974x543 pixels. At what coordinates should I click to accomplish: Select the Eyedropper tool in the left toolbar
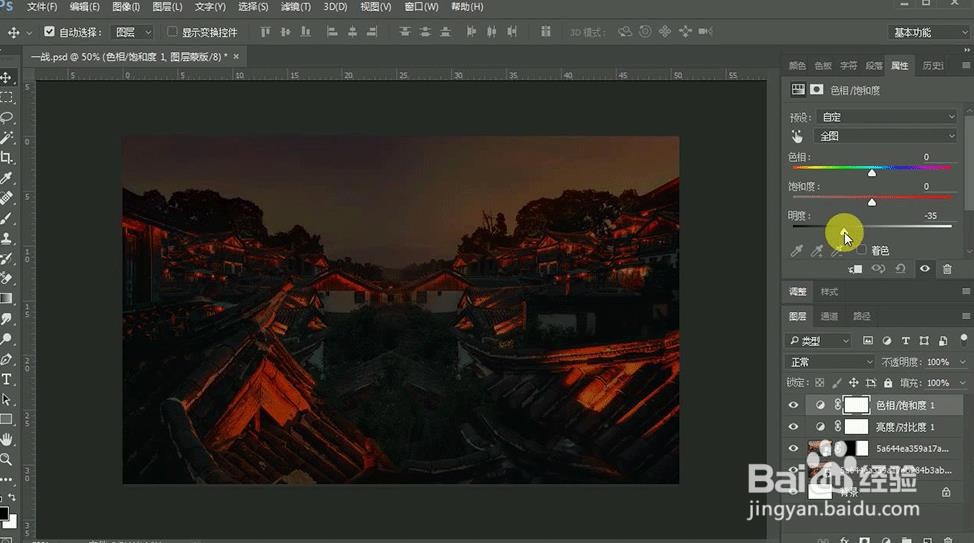click(6, 178)
